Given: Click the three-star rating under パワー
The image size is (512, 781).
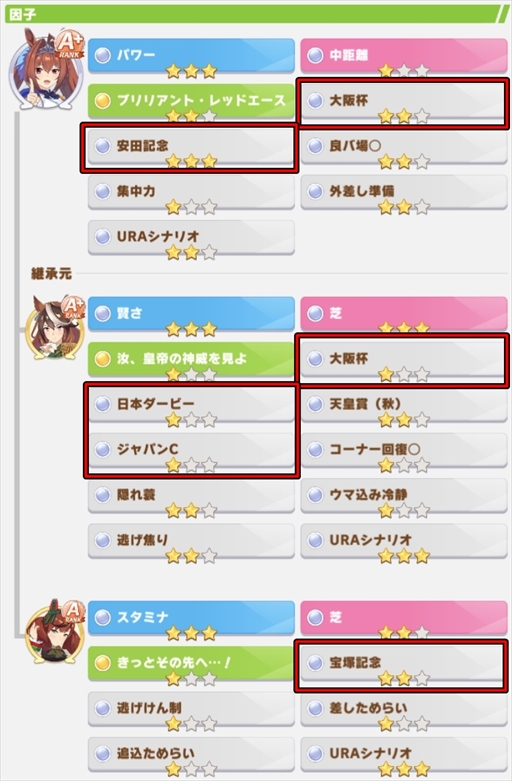Looking at the screenshot, I should pos(191,71).
